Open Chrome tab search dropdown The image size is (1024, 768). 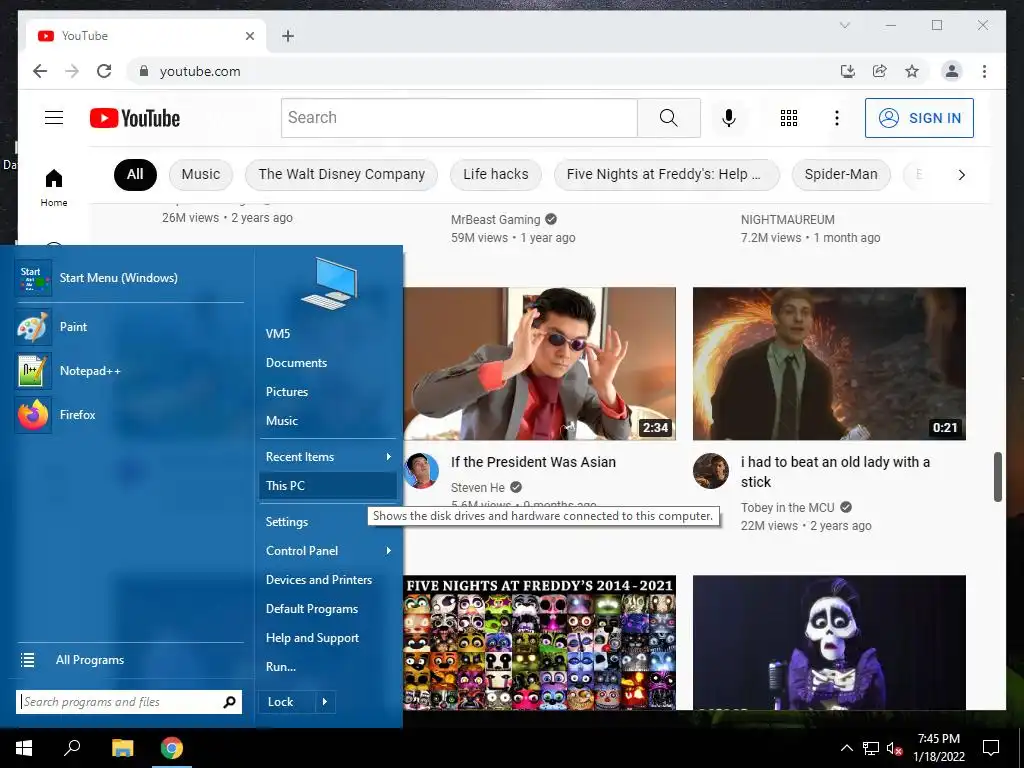coord(844,25)
